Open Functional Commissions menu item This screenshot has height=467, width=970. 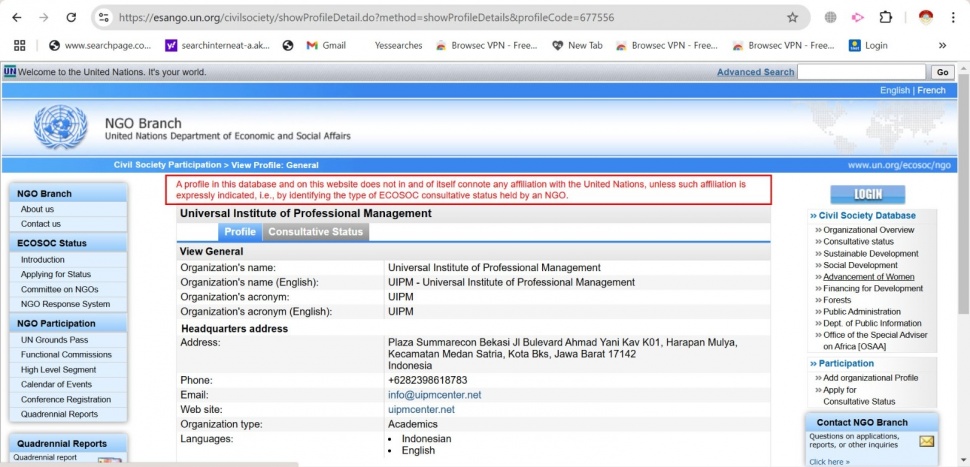(x=66, y=355)
